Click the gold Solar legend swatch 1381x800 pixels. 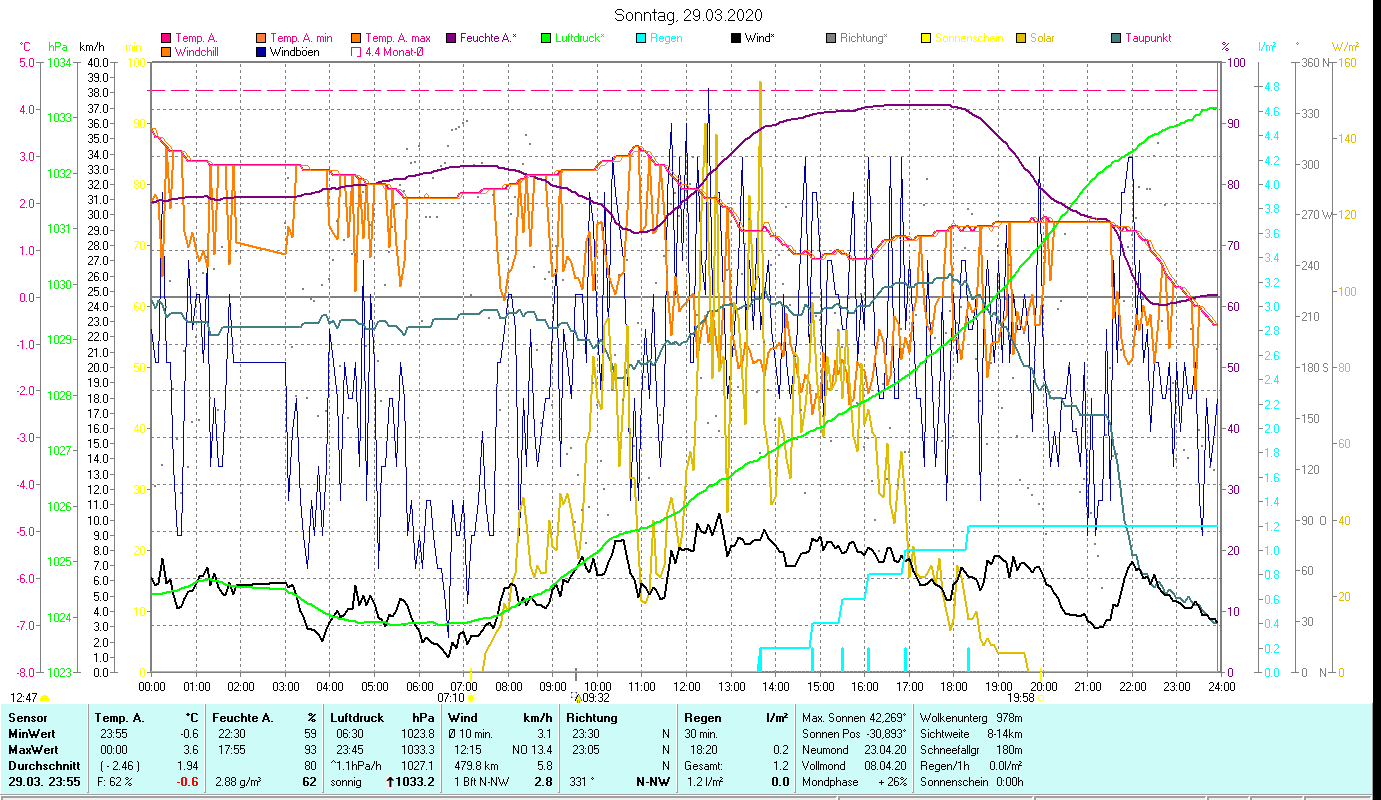(x=1021, y=38)
